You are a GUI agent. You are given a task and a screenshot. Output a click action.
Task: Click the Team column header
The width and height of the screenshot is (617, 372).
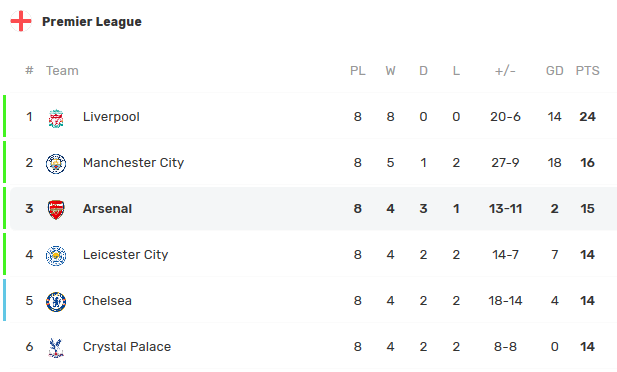[x=62, y=71]
